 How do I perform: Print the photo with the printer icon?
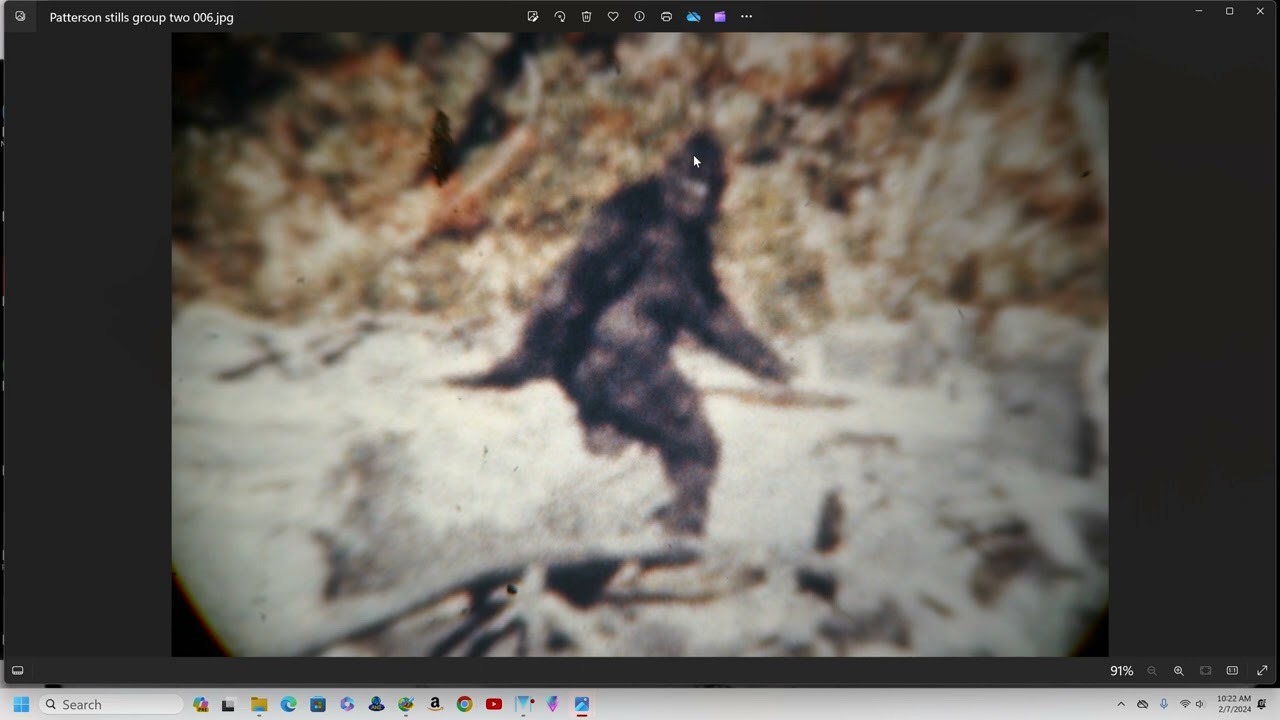tap(666, 16)
